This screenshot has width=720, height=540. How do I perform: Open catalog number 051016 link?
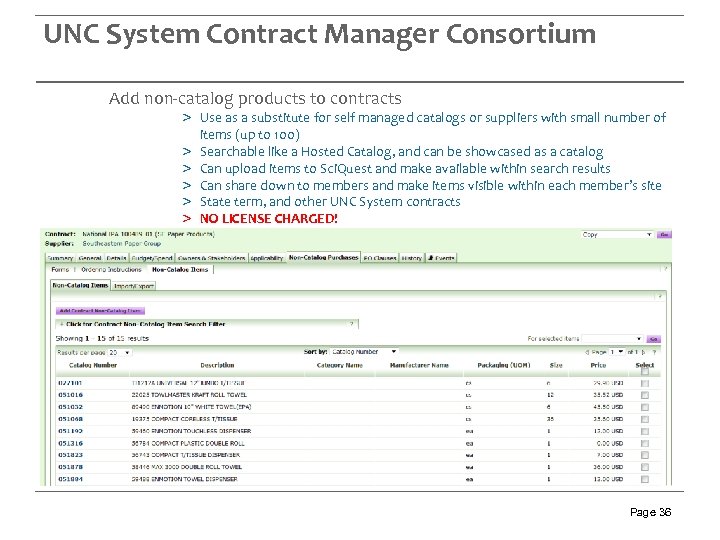[x=70, y=395]
